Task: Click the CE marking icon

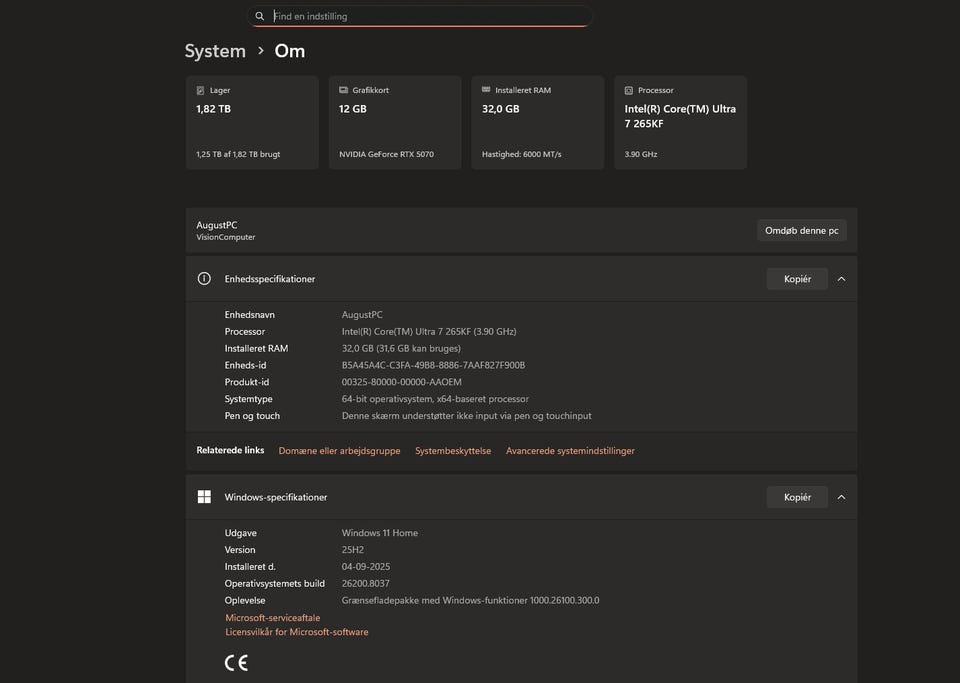Action: click(236, 662)
